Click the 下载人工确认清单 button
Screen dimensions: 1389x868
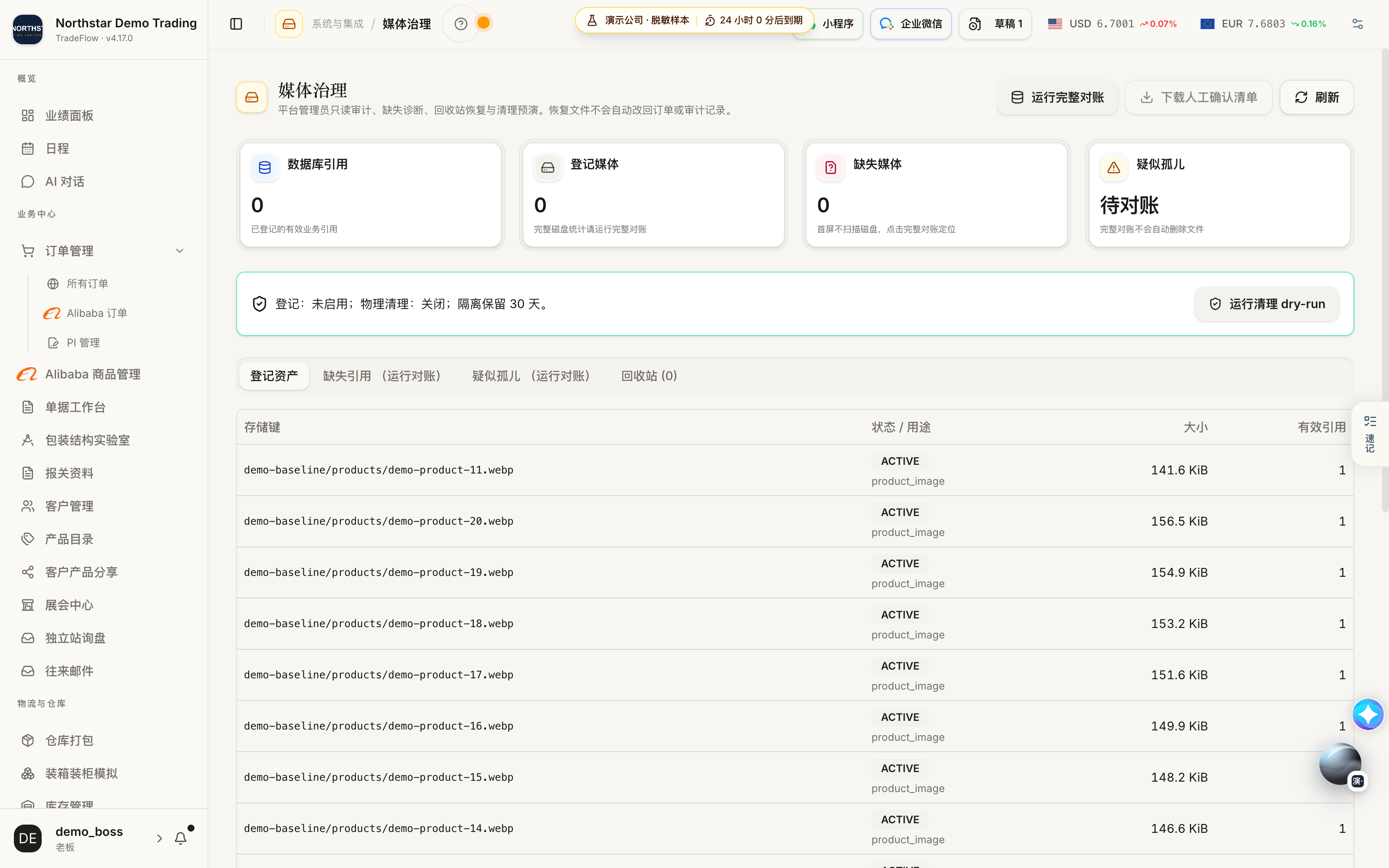tap(1198, 98)
